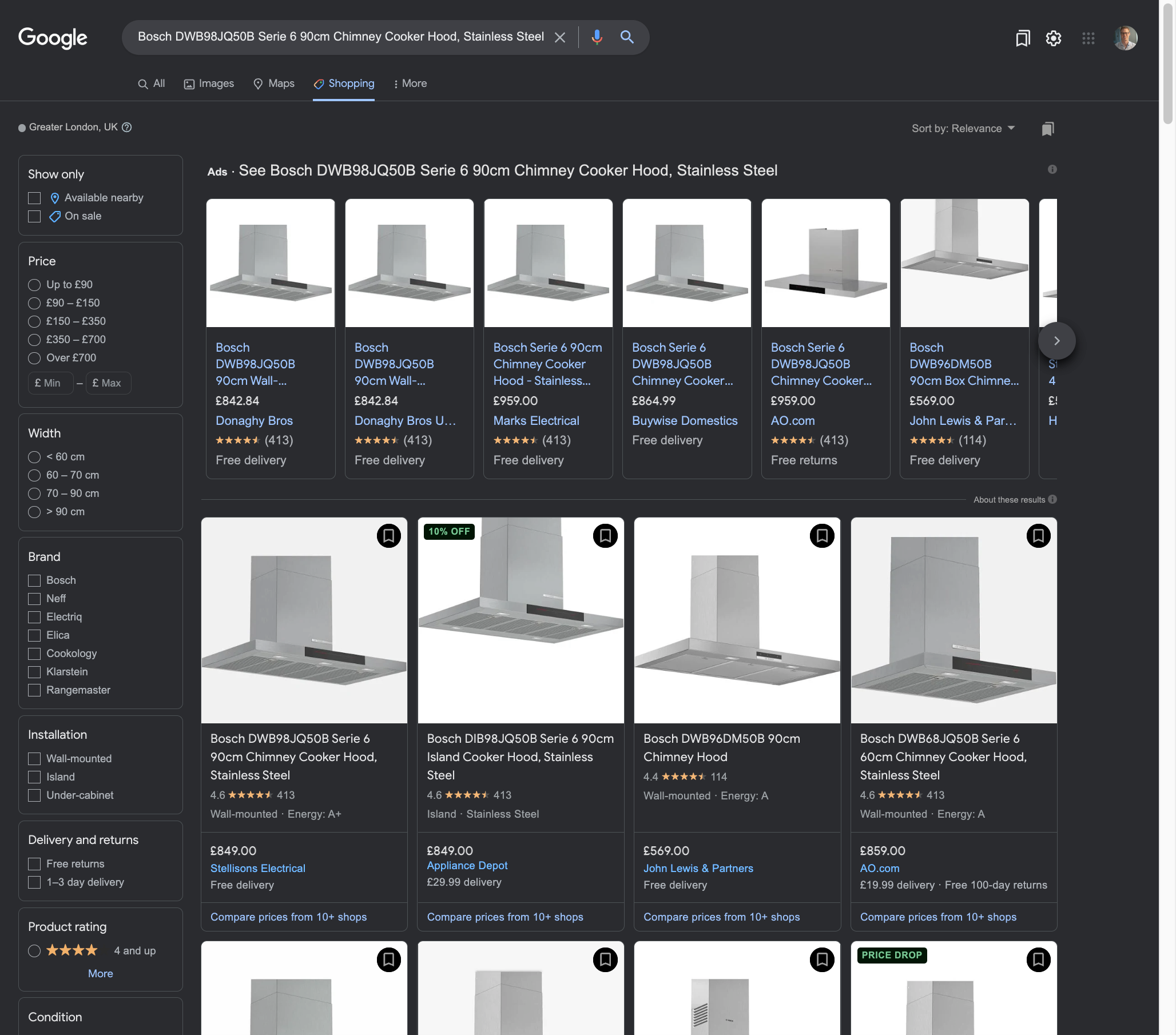The image size is (1176, 1035).
Task: Tick the Free returns checkbox
Action: [x=34, y=864]
